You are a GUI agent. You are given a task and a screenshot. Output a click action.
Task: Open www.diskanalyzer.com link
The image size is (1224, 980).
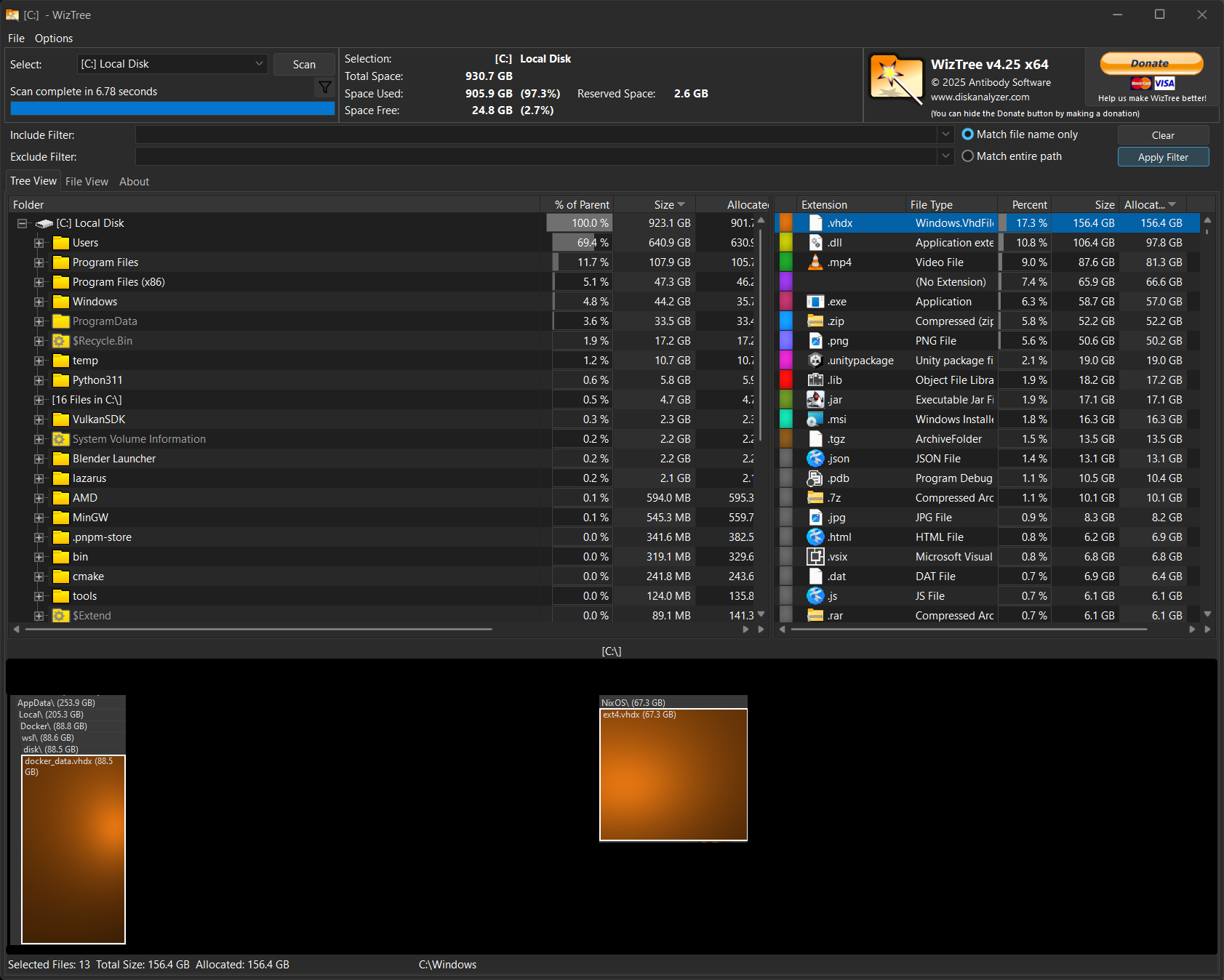(980, 97)
